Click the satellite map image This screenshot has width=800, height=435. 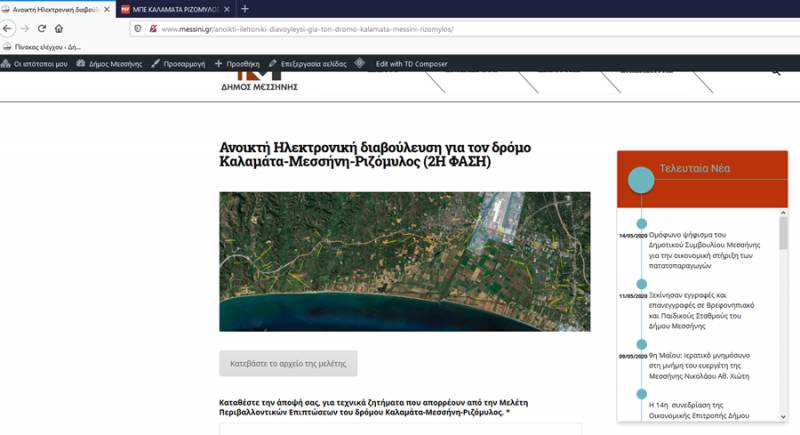click(x=404, y=261)
